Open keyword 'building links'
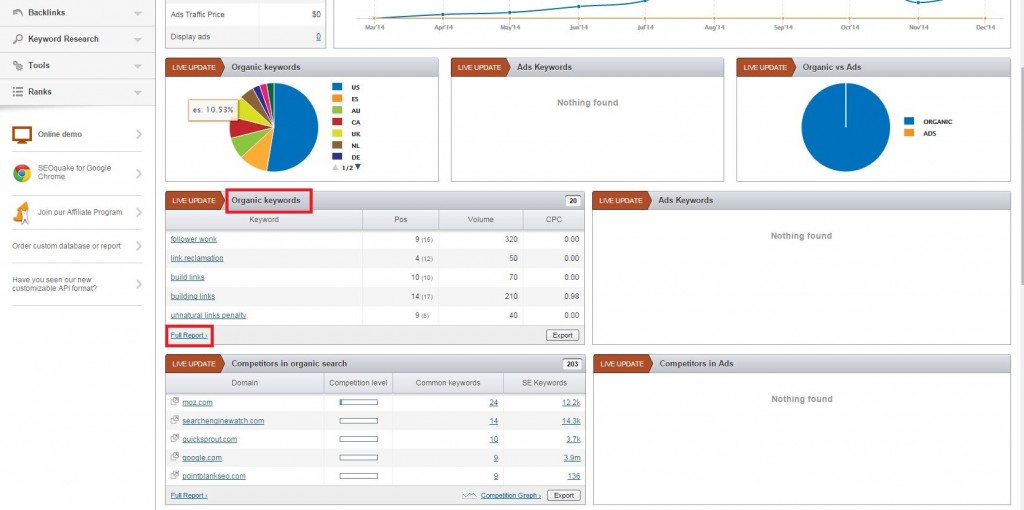 [193, 296]
